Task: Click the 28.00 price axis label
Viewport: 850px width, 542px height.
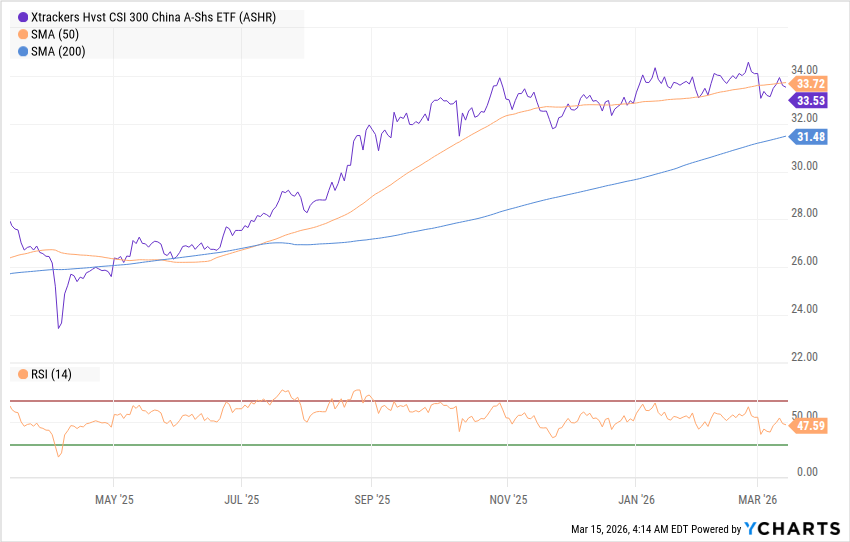Action: click(x=804, y=213)
